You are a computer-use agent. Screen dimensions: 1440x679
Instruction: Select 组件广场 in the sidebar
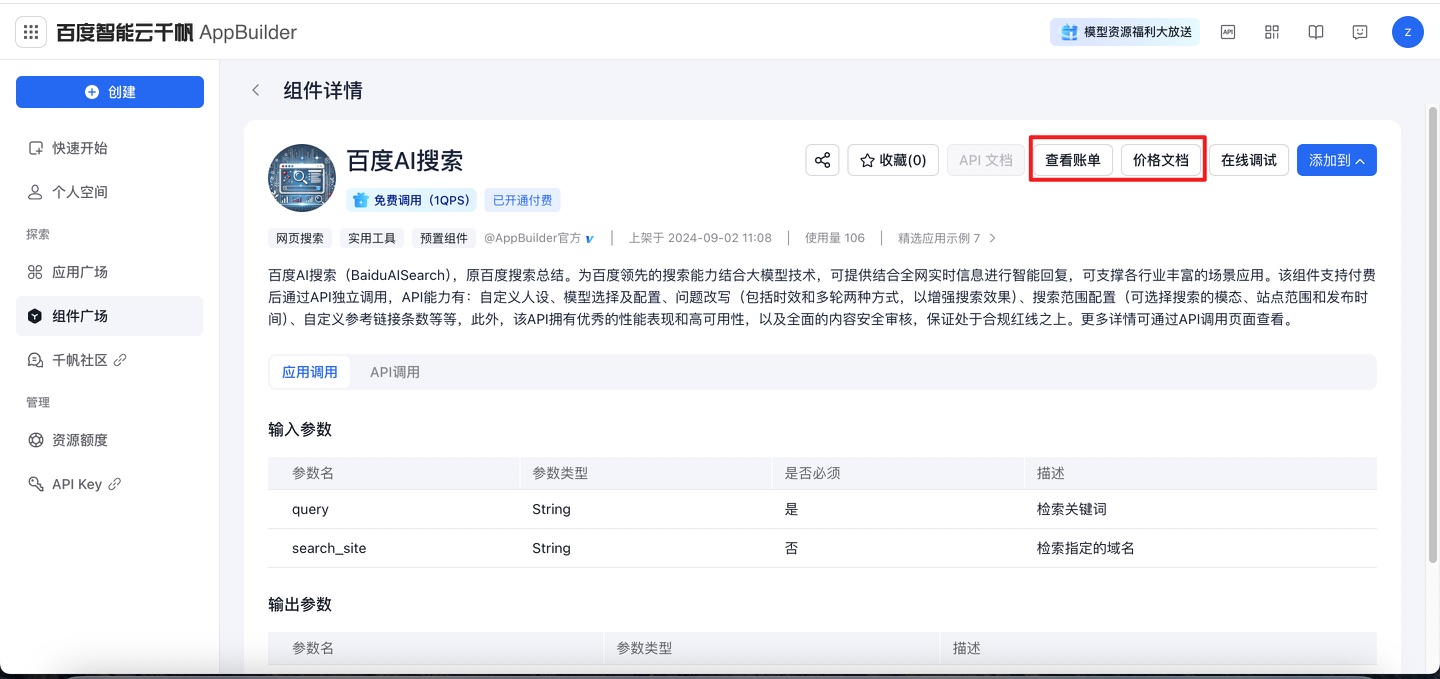pos(110,316)
